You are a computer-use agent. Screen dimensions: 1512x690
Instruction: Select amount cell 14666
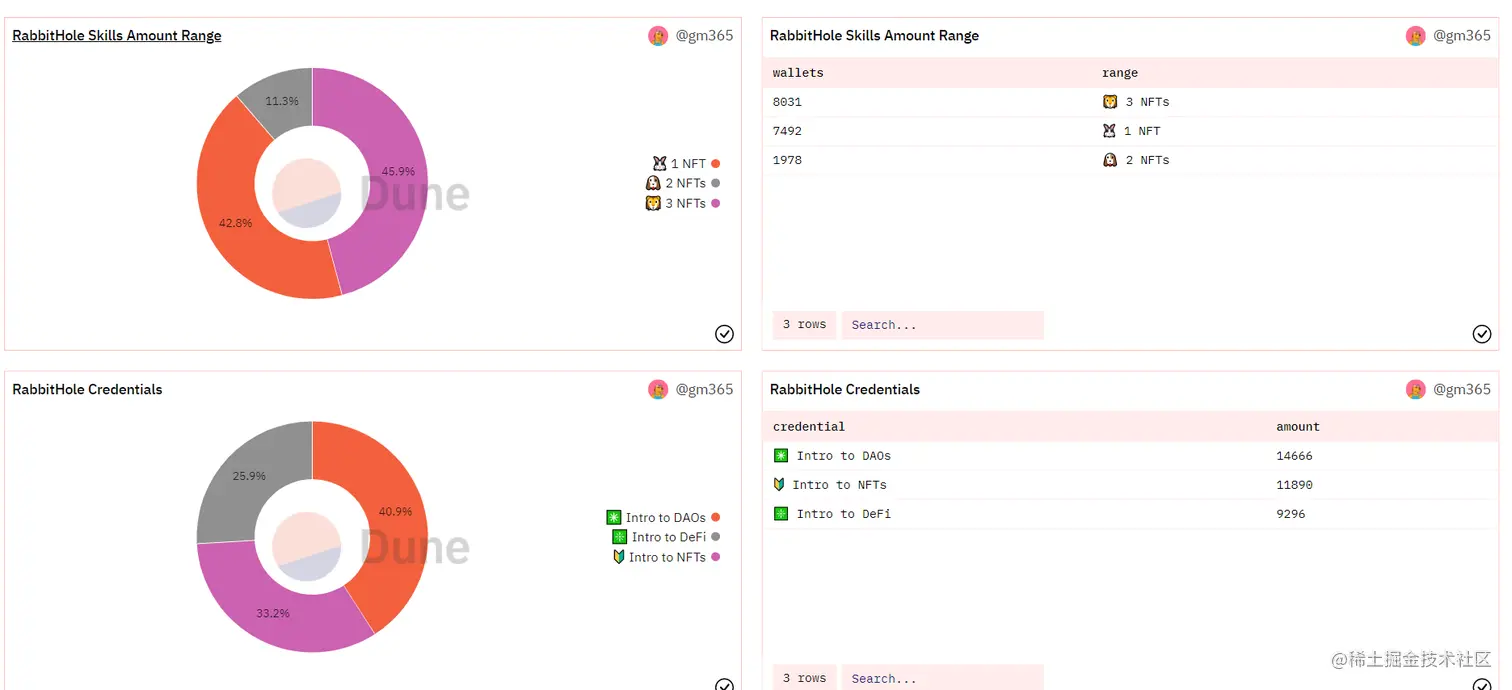point(1294,456)
